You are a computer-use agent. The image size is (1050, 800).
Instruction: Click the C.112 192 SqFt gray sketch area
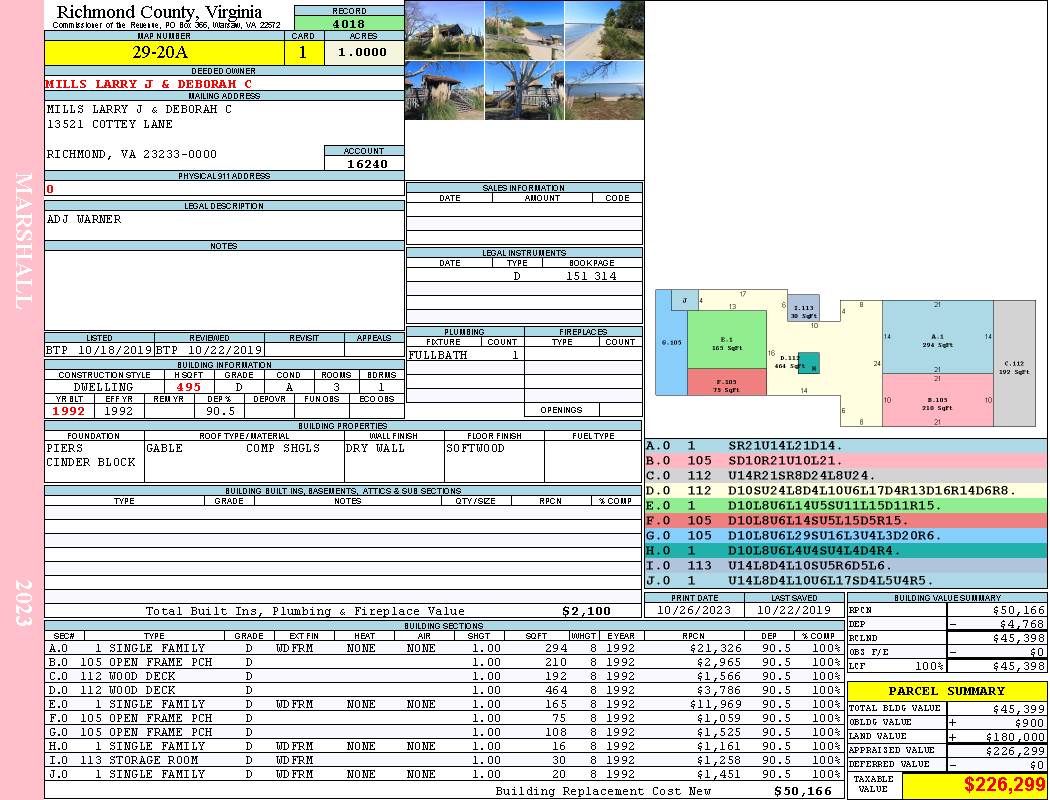(x=1015, y=364)
